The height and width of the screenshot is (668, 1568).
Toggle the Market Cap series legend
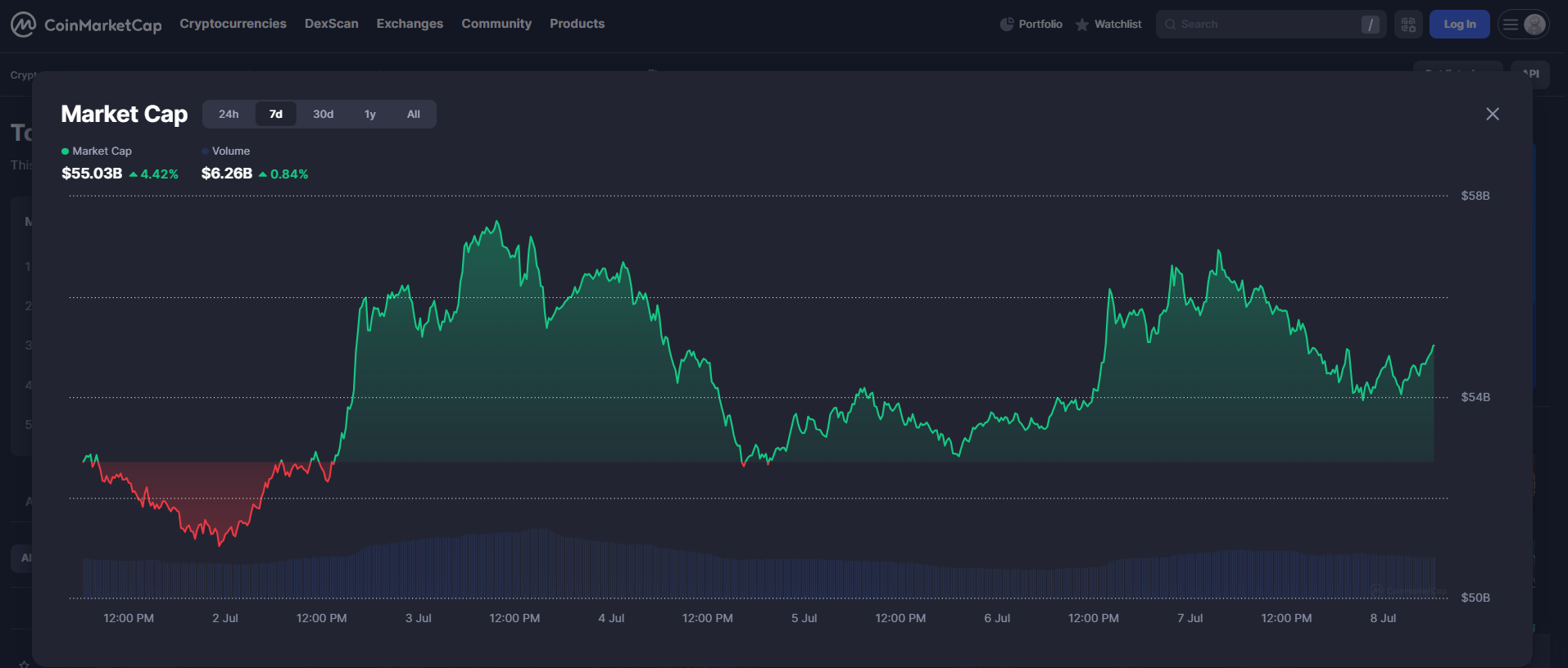click(97, 151)
